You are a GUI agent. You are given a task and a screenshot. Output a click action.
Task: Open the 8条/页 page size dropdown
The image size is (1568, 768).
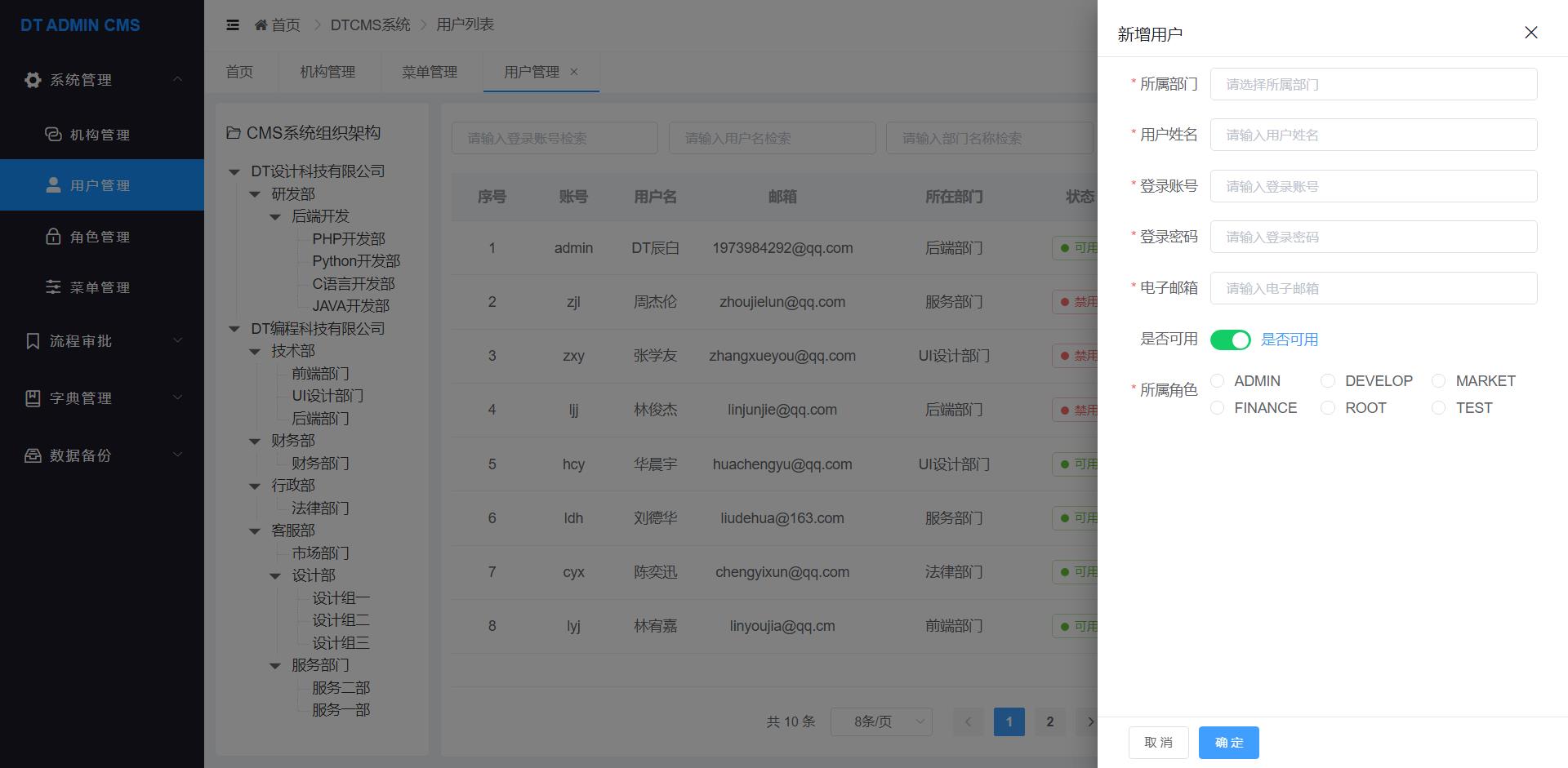tap(881, 721)
